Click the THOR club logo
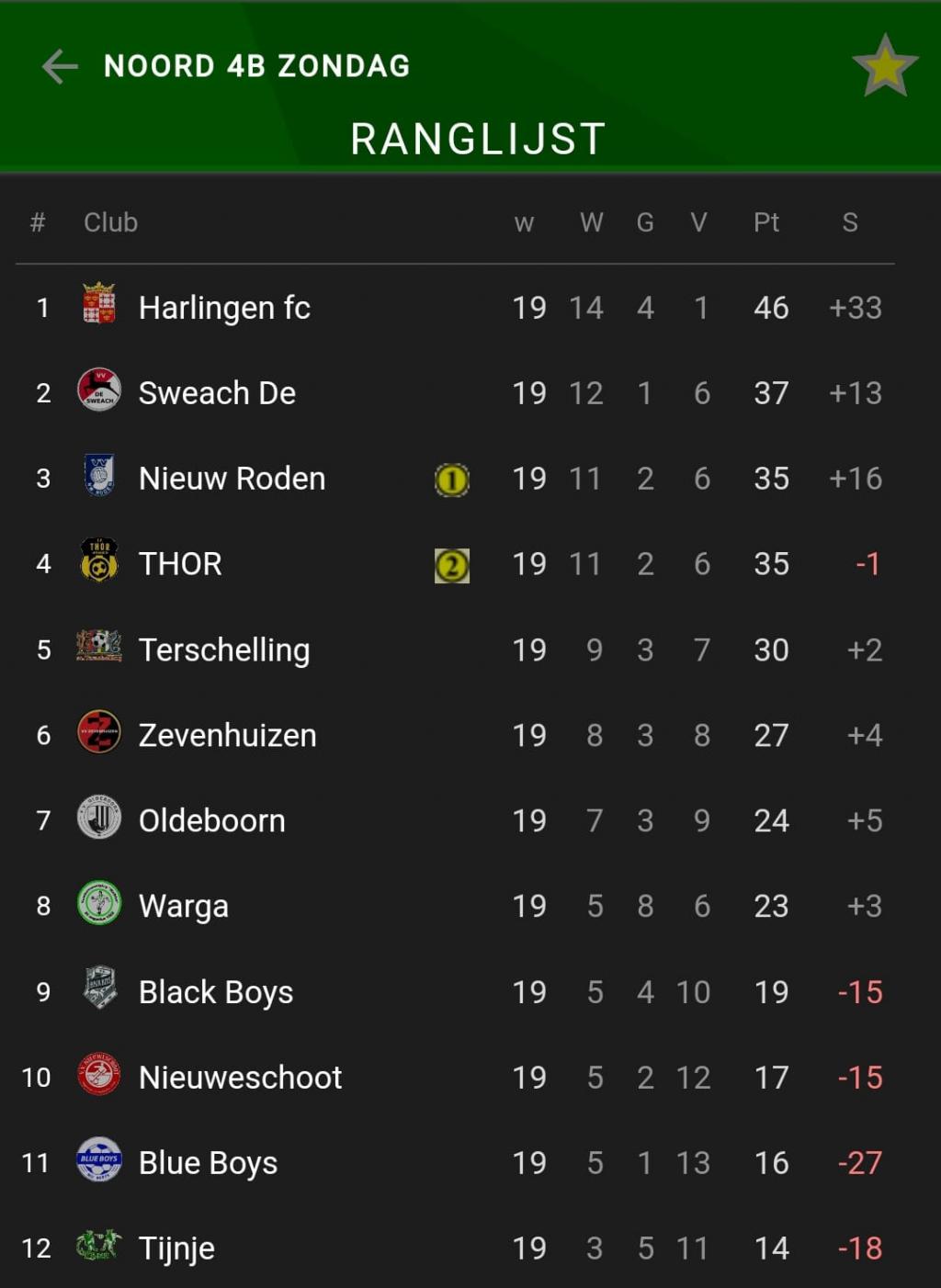The width and height of the screenshot is (941, 1288). pos(99,560)
